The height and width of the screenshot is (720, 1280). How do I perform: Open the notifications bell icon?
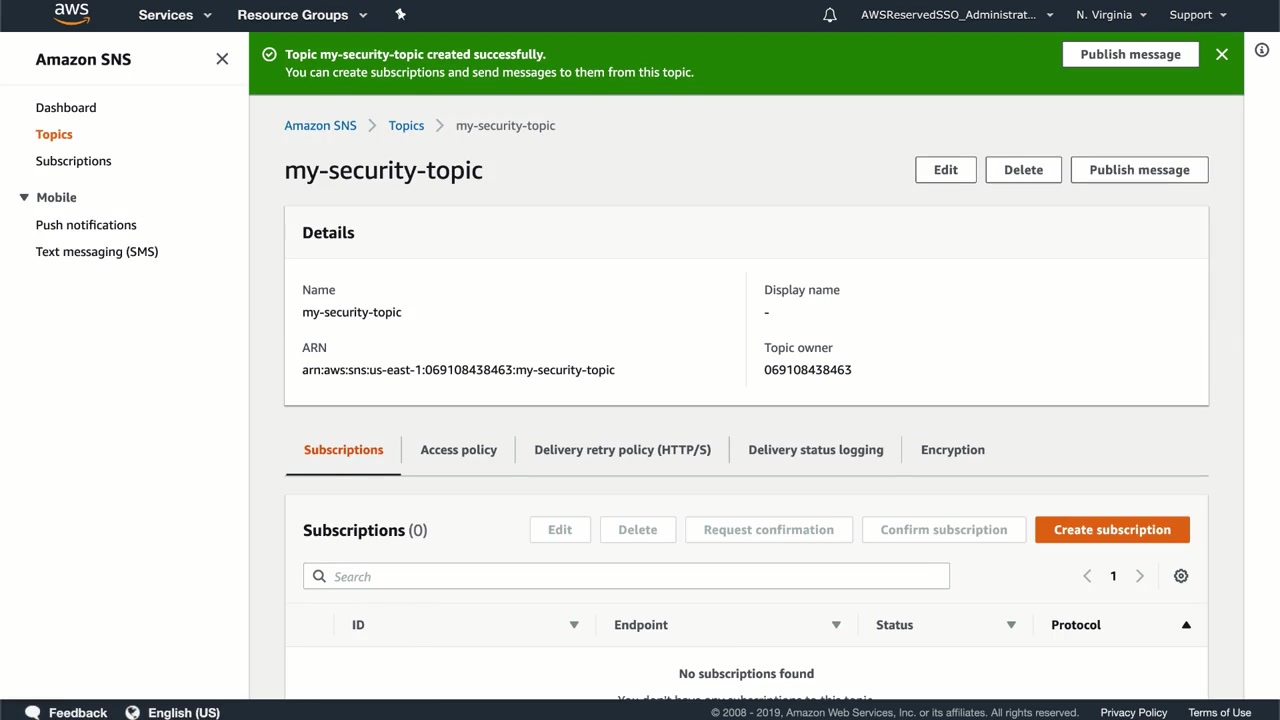[829, 15]
